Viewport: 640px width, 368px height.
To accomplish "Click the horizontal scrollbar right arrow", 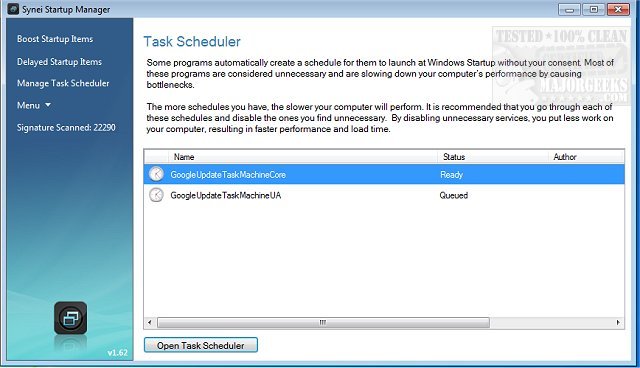I will (x=618, y=323).
